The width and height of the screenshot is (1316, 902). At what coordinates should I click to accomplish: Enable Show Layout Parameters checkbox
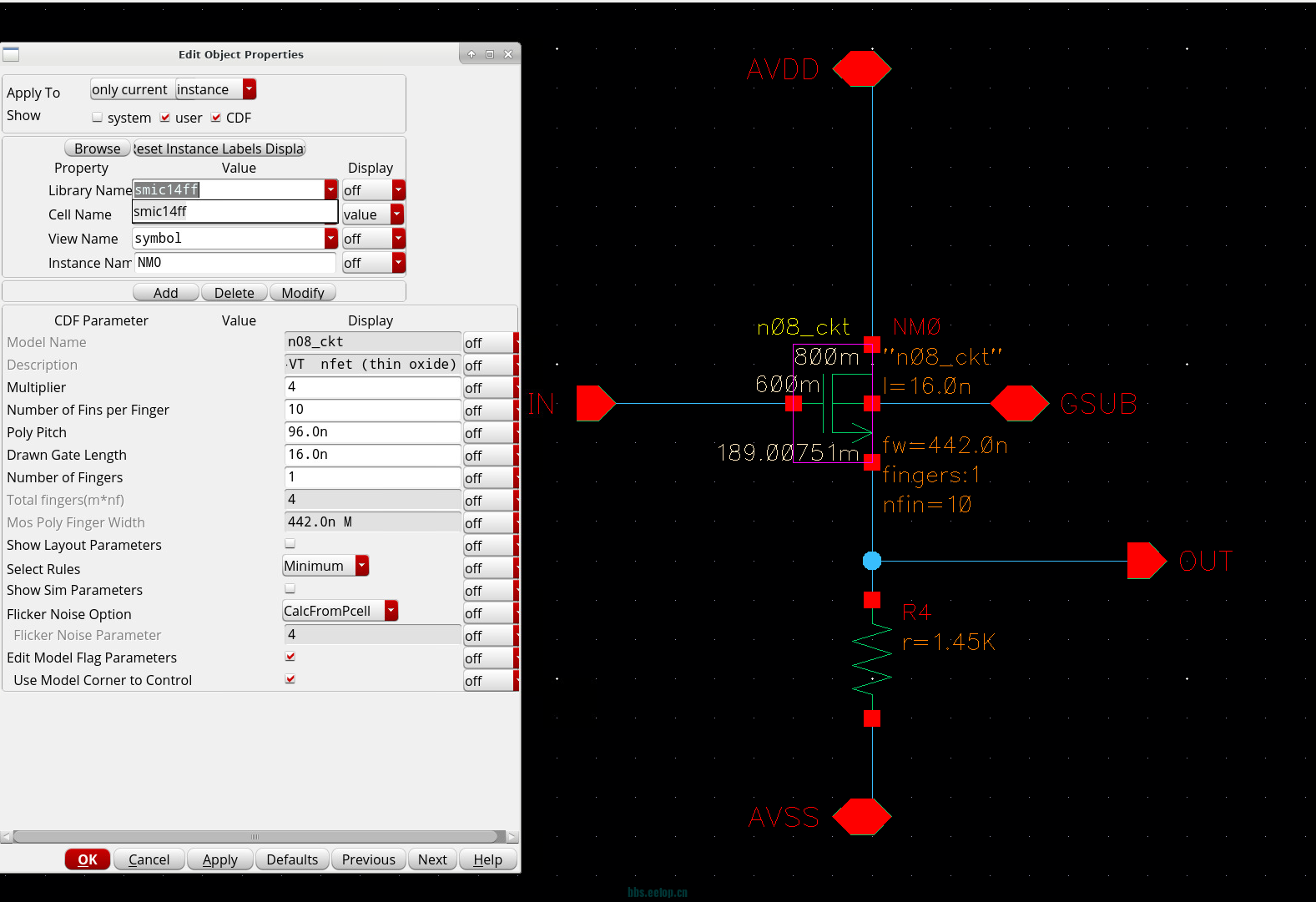tap(290, 543)
